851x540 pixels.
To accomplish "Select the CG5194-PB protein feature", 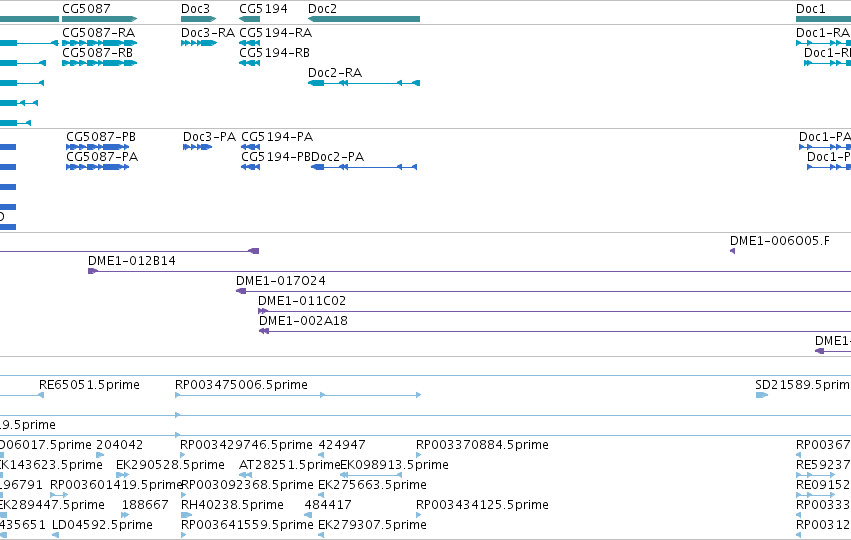I will [x=250, y=167].
